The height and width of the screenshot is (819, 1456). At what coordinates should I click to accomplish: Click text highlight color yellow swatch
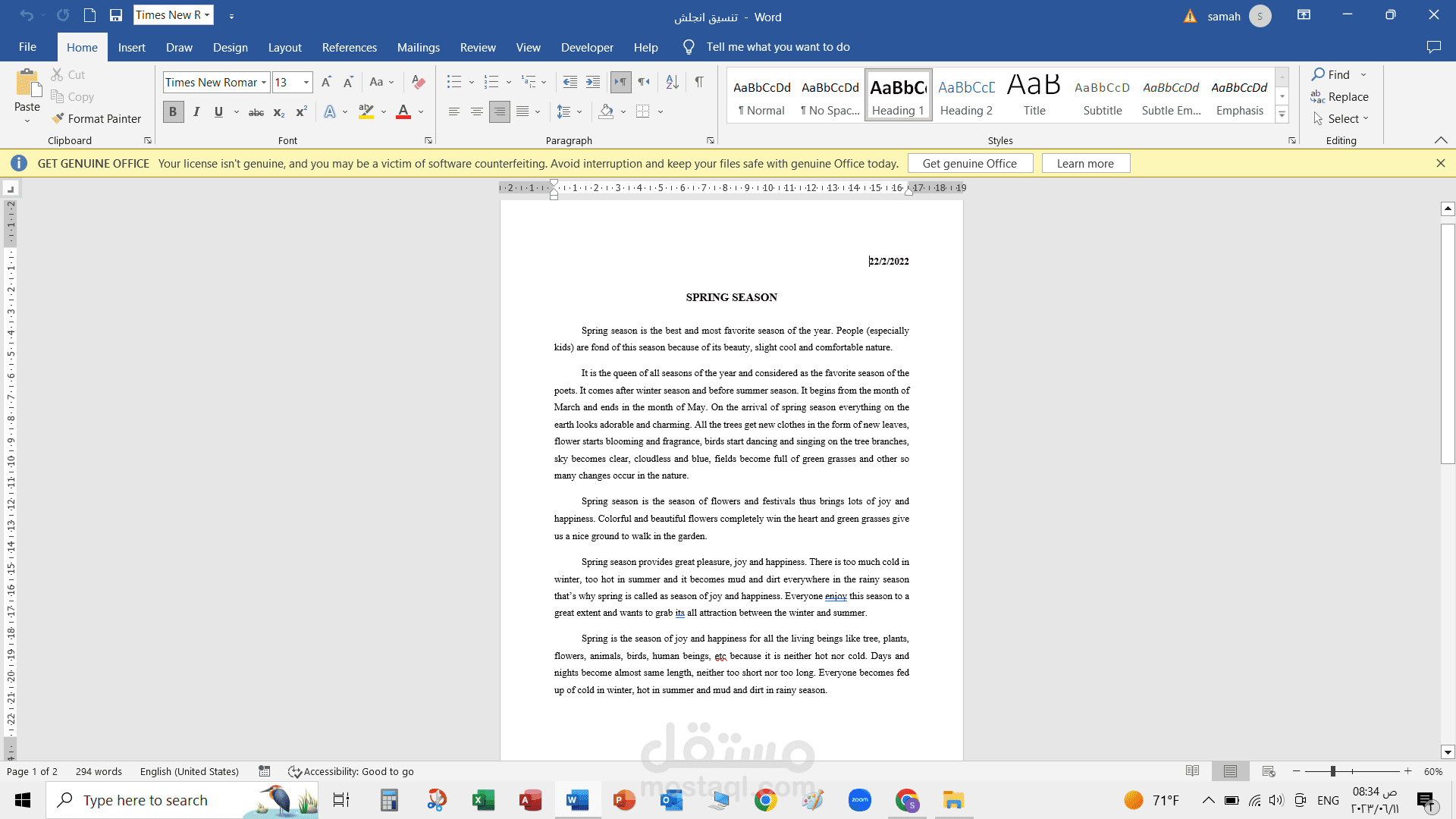coord(366,112)
